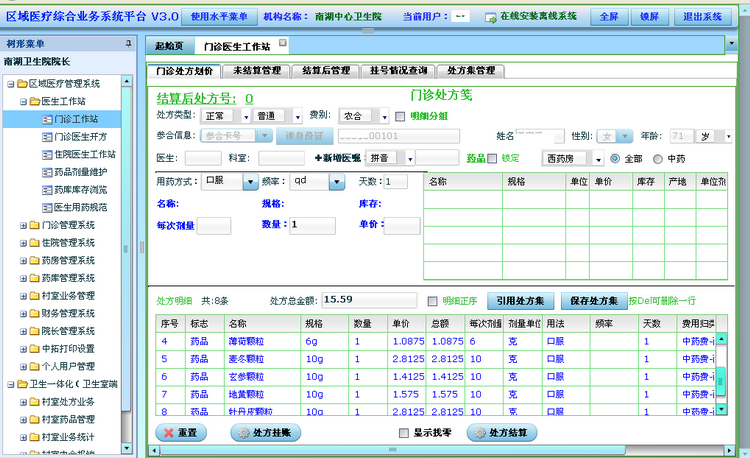Click the 门诊工作站 page icon in tree
750x458 pixels.
(x=47, y=120)
